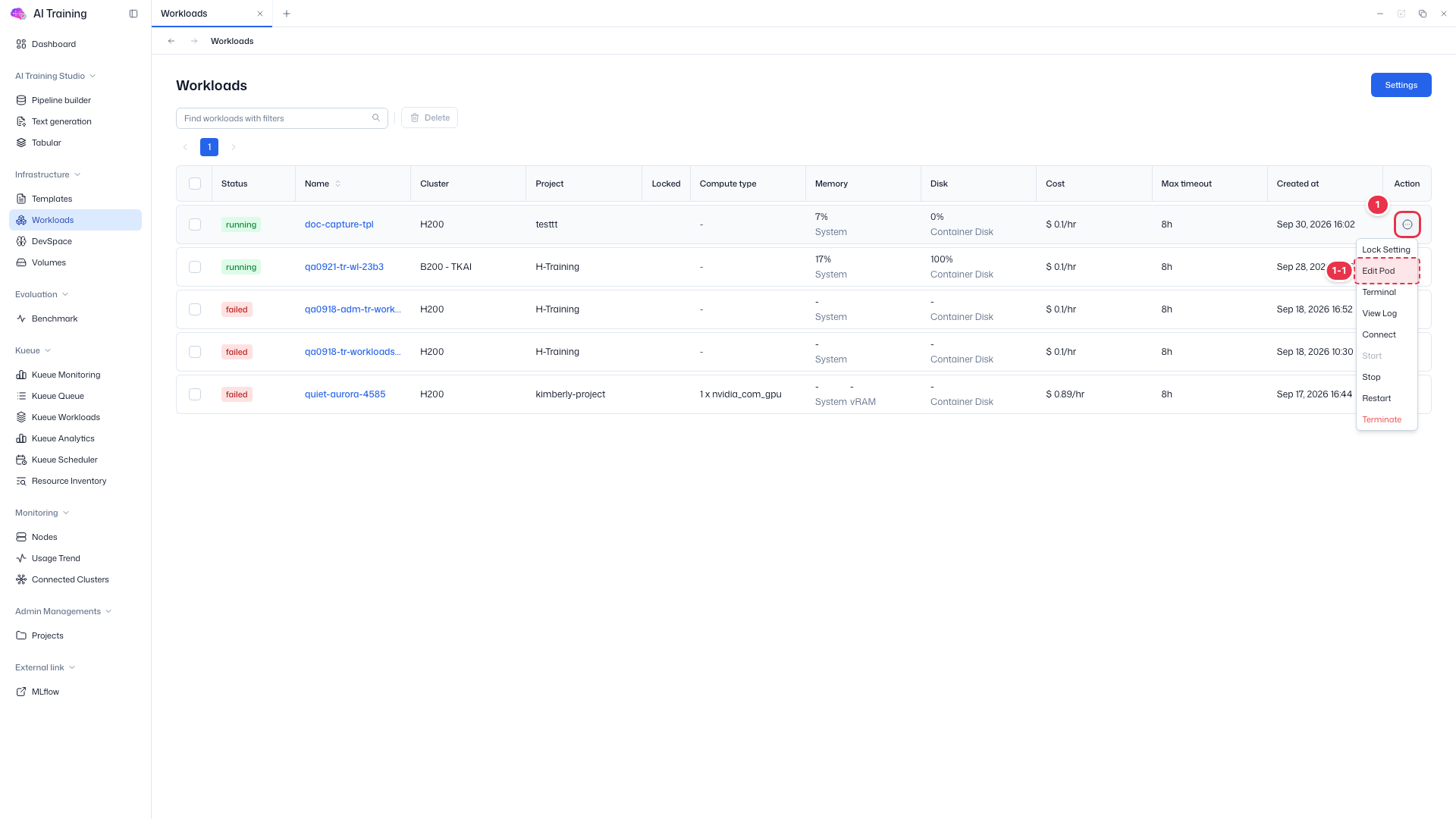1456x819 pixels.
Task: Open the Volumes sidebar icon
Action: coord(21,262)
